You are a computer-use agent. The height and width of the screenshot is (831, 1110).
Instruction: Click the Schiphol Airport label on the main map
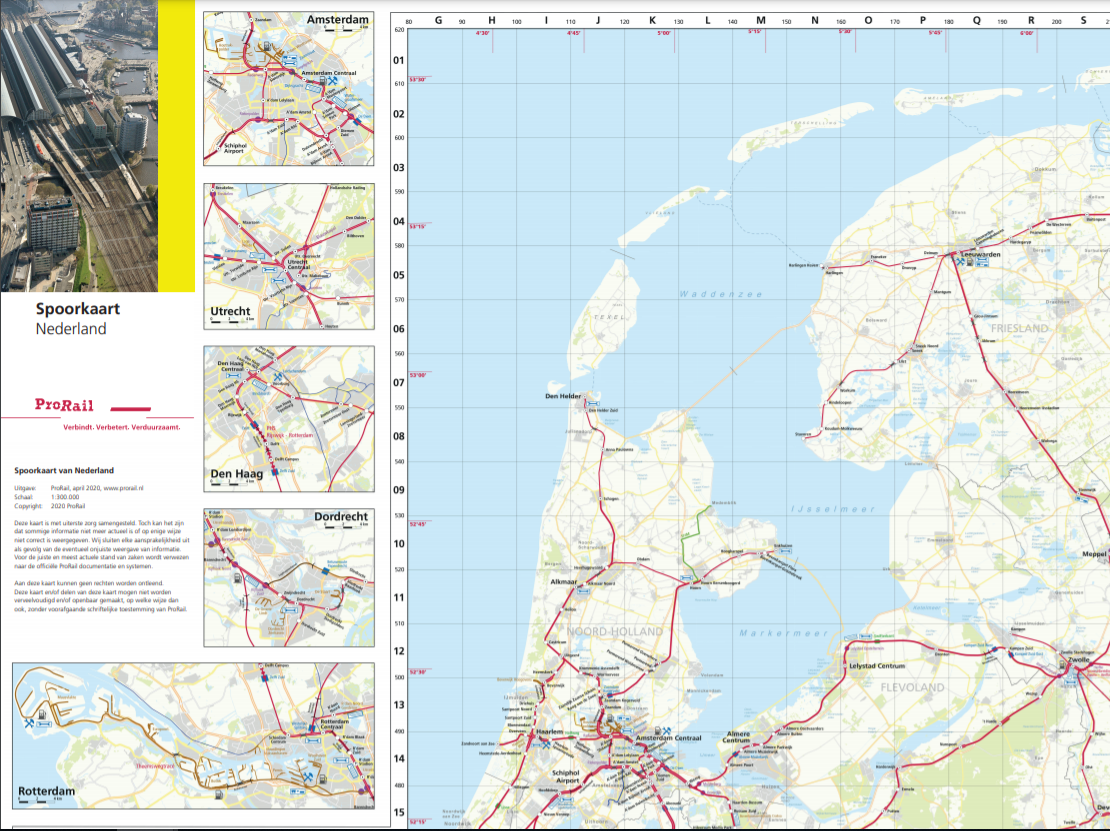click(x=566, y=777)
